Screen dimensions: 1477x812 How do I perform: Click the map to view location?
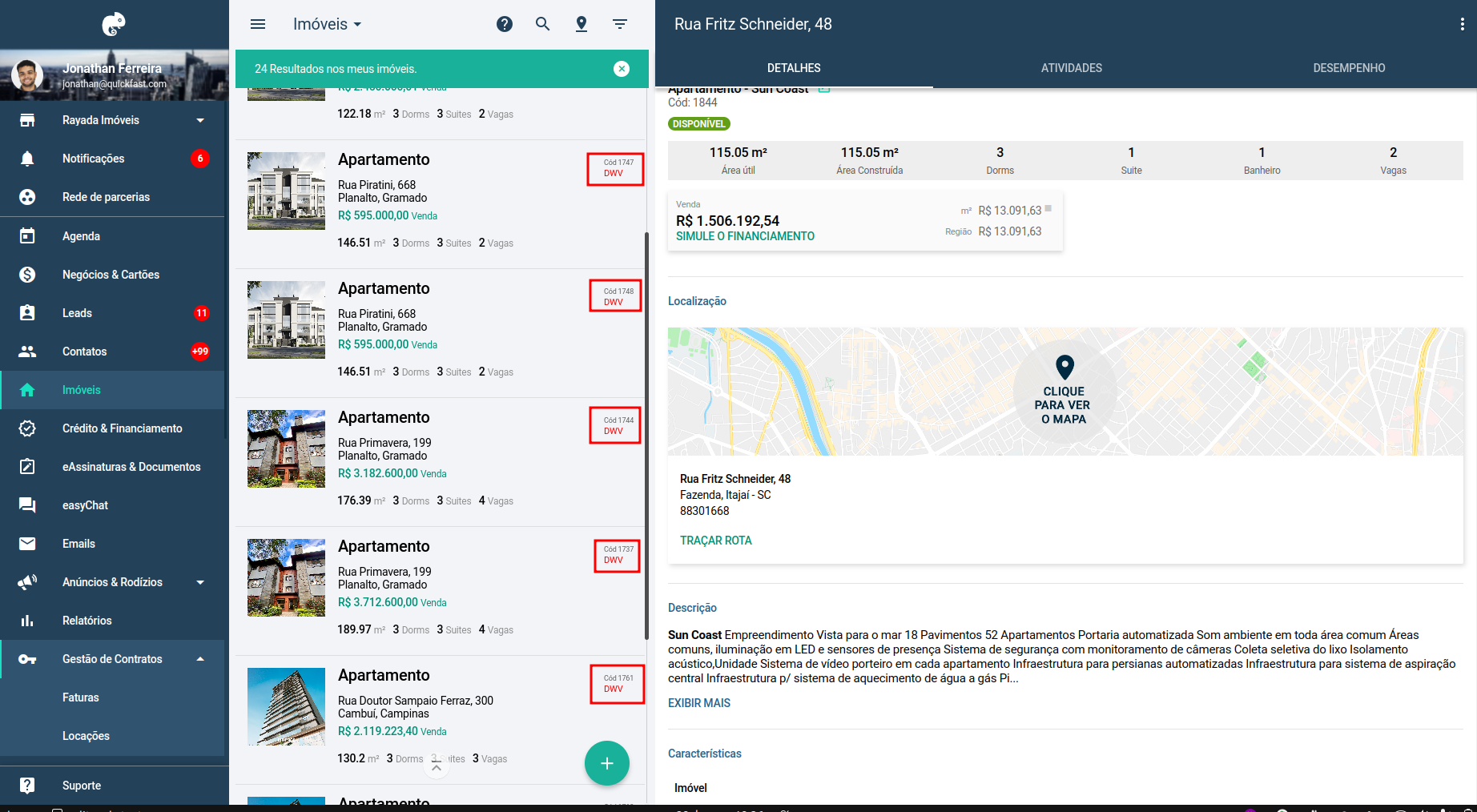pyautogui.click(x=1064, y=392)
